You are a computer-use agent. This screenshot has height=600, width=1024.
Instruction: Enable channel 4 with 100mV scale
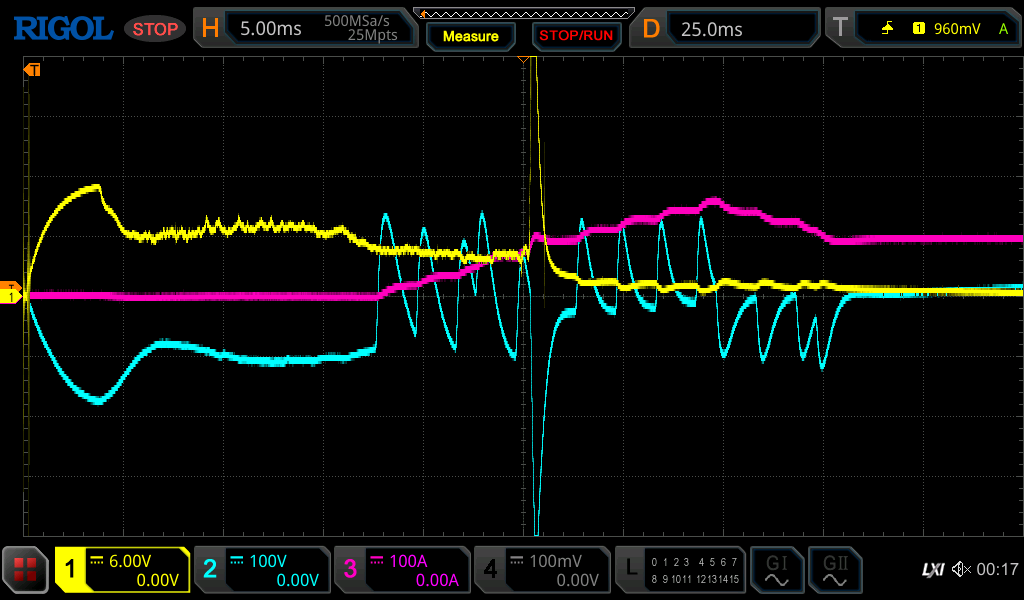coord(541,570)
